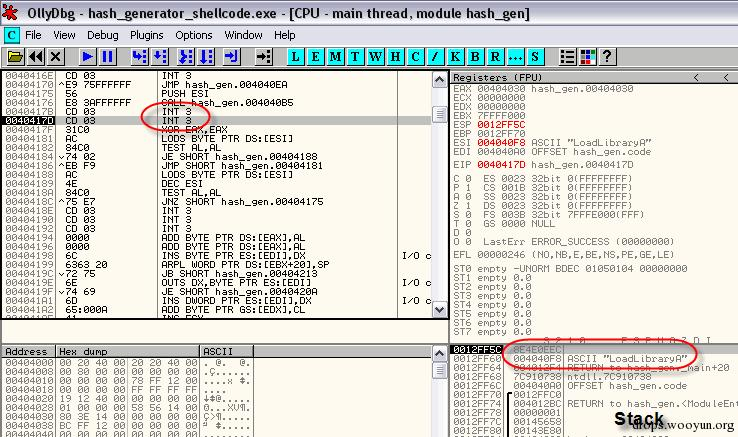Viewport: 738px width, 437px height.
Task: Click the Registers (FPU) header to switch view
Action: pyautogui.click(x=497, y=77)
